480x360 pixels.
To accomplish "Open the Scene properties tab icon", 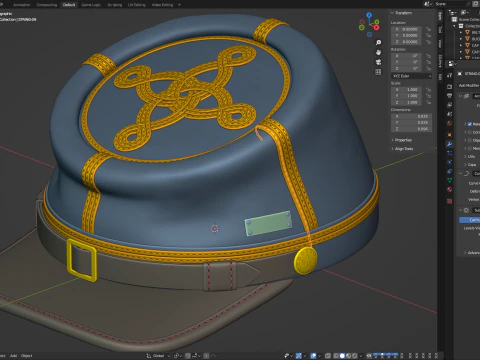I will (x=449, y=114).
